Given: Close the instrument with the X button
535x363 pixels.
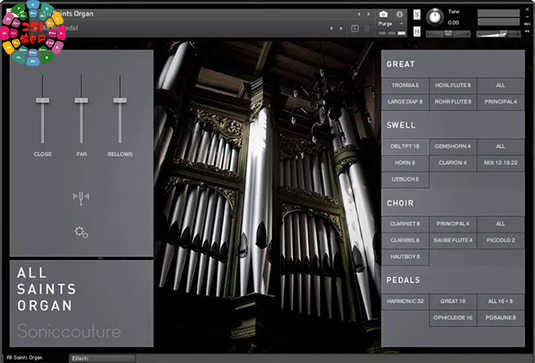Looking at the screenshot, I should click(527, 9).
